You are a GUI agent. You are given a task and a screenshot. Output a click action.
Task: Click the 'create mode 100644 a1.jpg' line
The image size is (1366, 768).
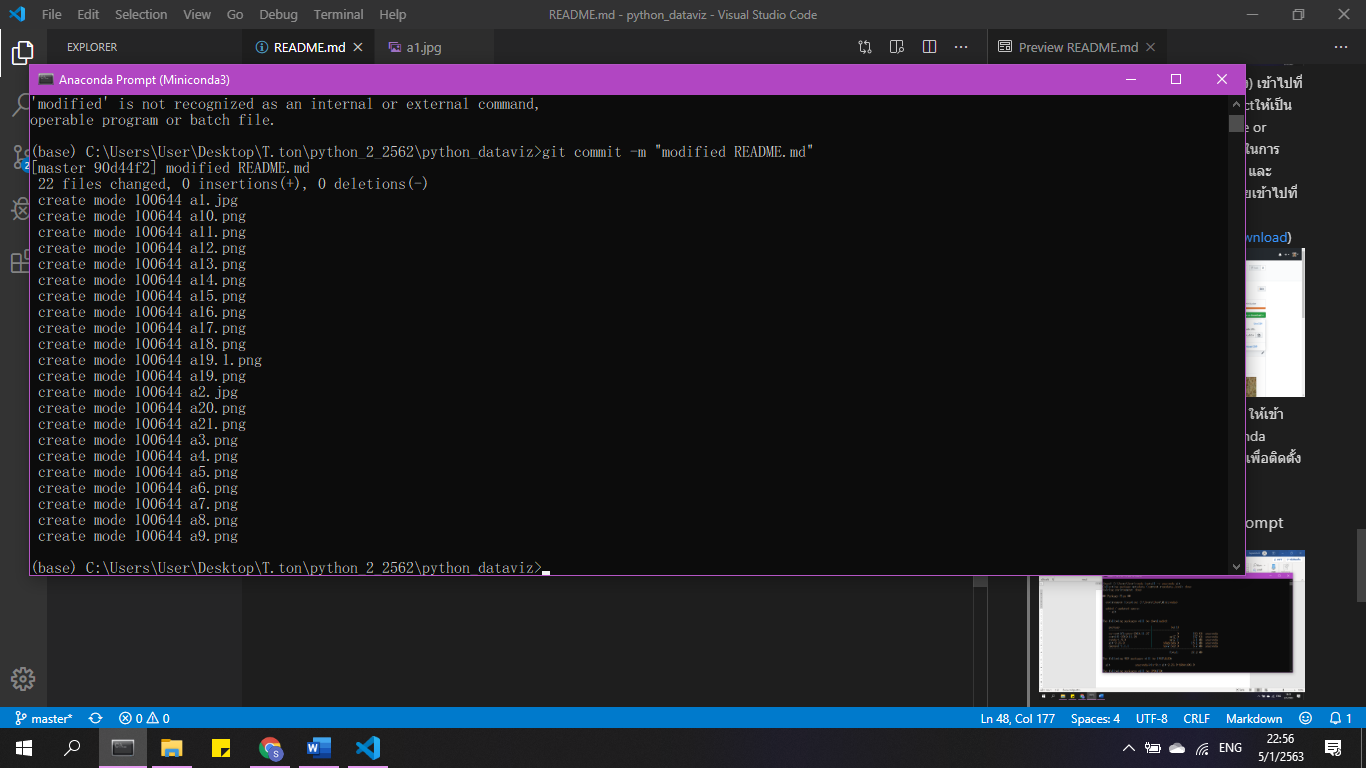pyautogui.click(x=138, y=200)
